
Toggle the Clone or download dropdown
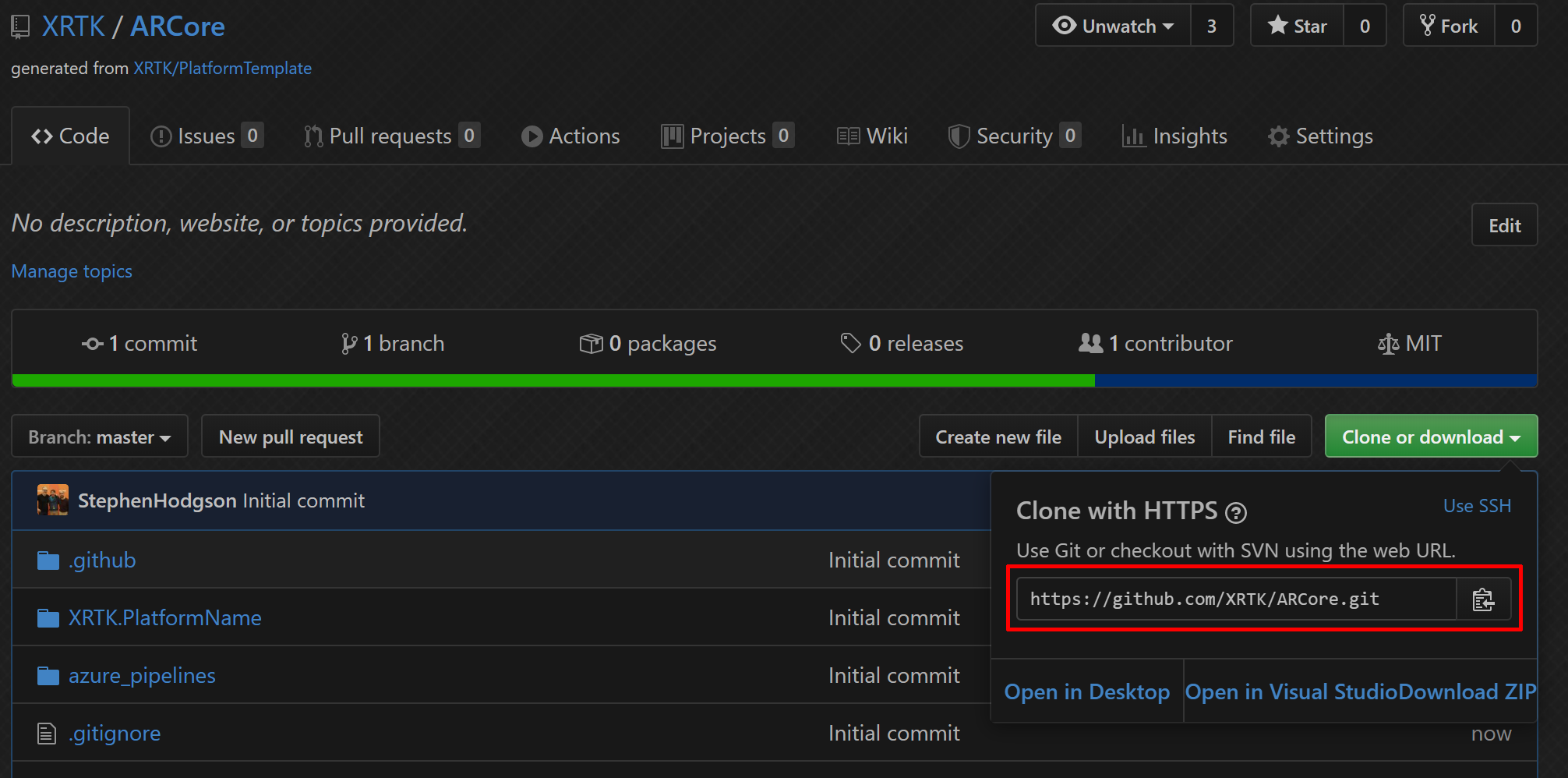(1431, 437)
